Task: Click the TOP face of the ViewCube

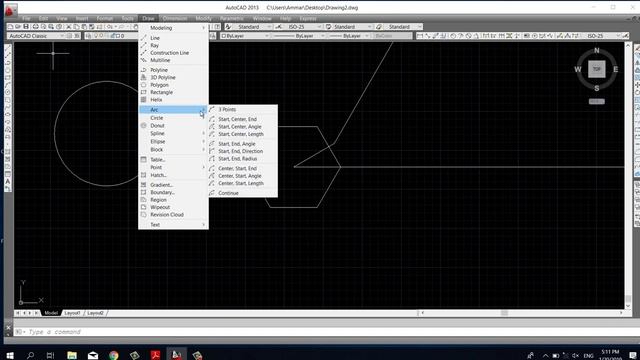Action: [x=596, y=69]
